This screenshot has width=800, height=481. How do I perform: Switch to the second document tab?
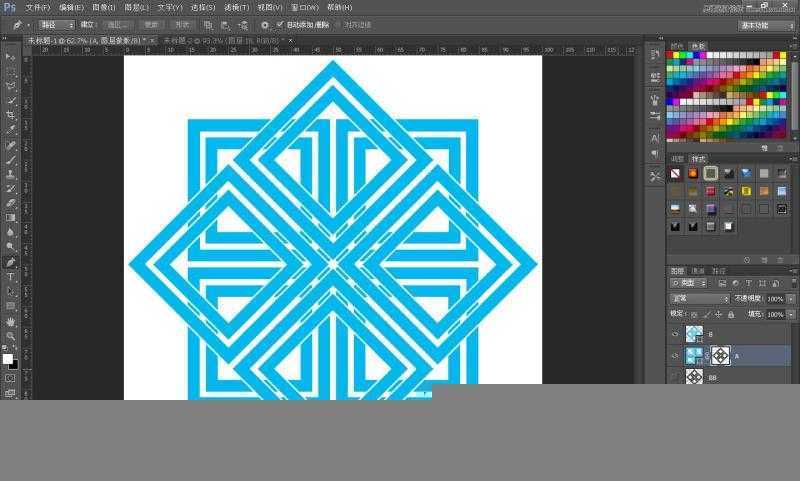point(224,40)
